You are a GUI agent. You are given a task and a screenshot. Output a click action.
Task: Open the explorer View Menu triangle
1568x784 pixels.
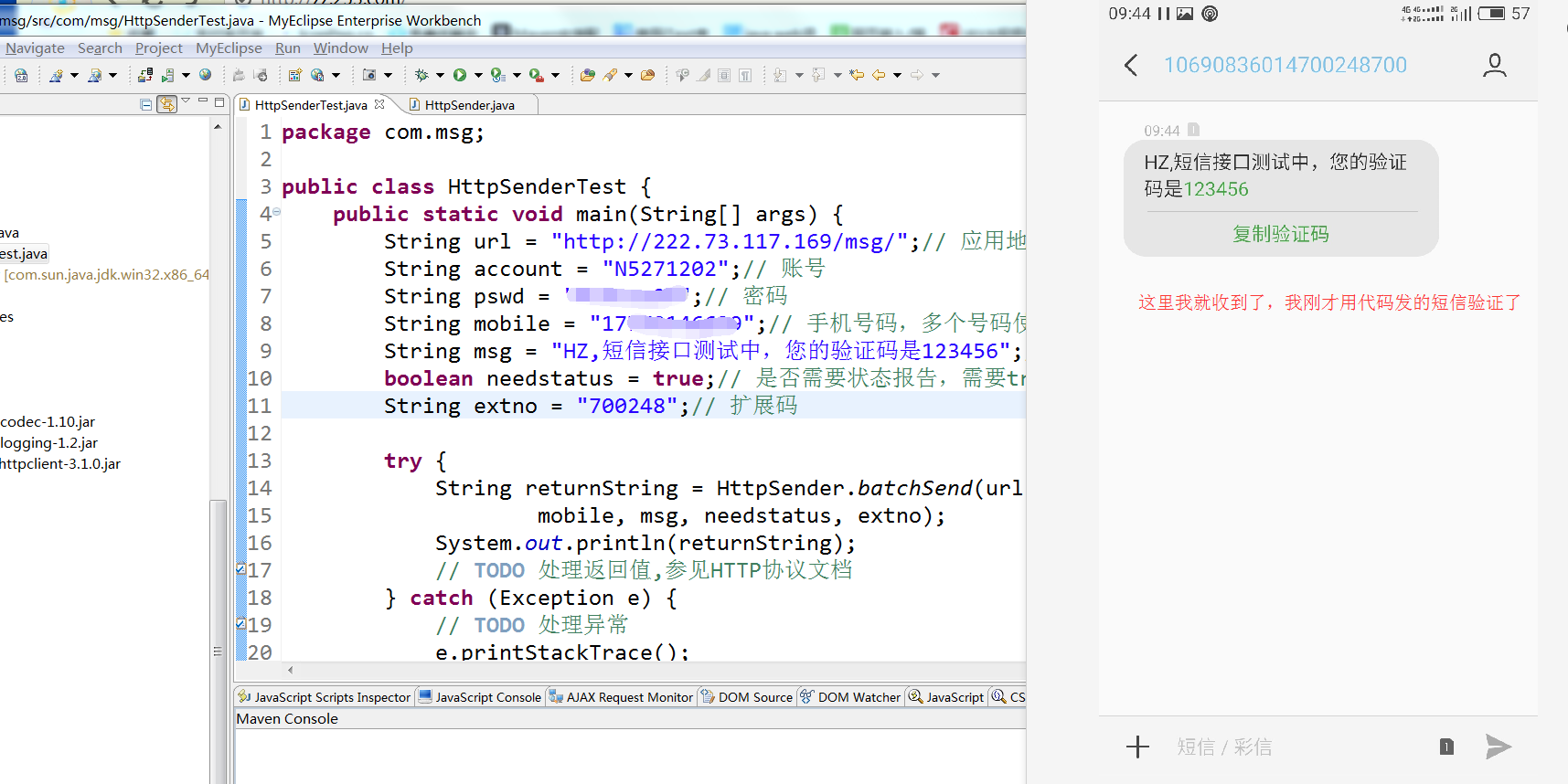click(186, 101)
